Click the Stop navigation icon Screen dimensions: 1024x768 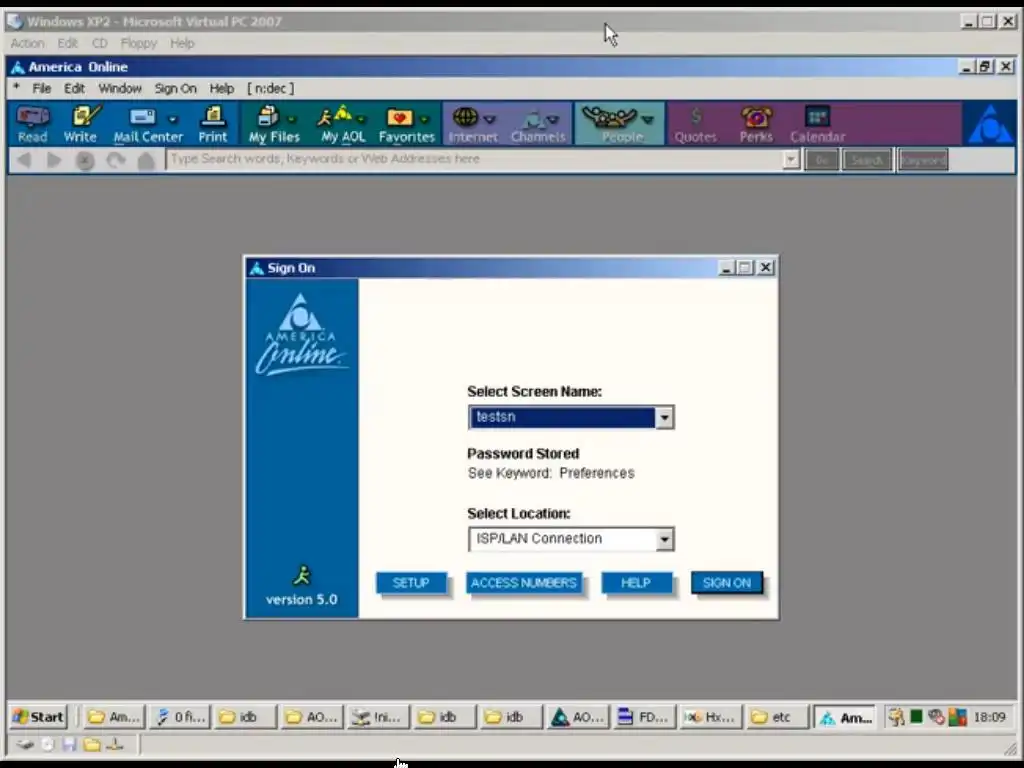[85, 160]
